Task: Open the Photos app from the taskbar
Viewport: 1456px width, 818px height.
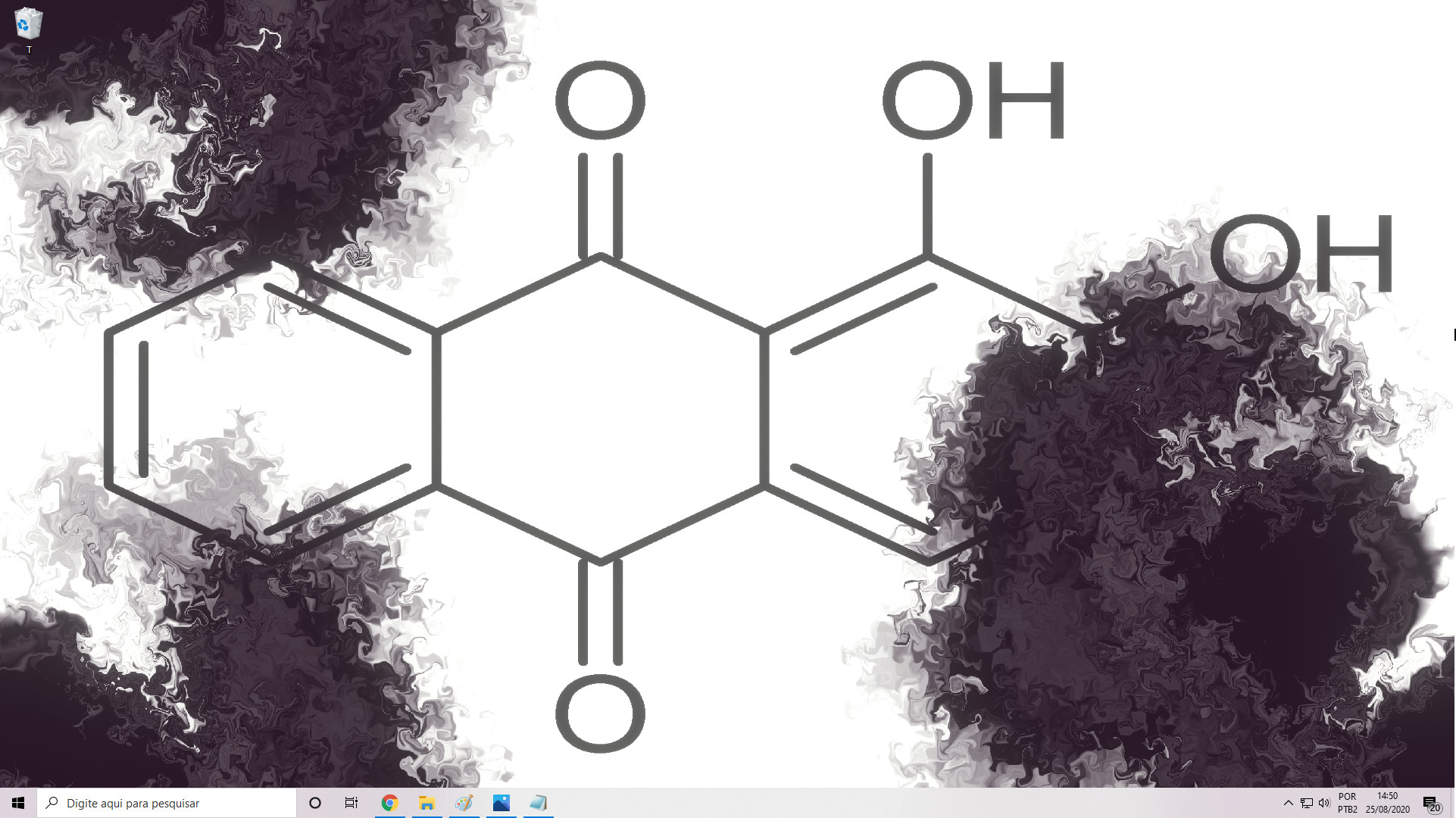Action: coord(501,803)
